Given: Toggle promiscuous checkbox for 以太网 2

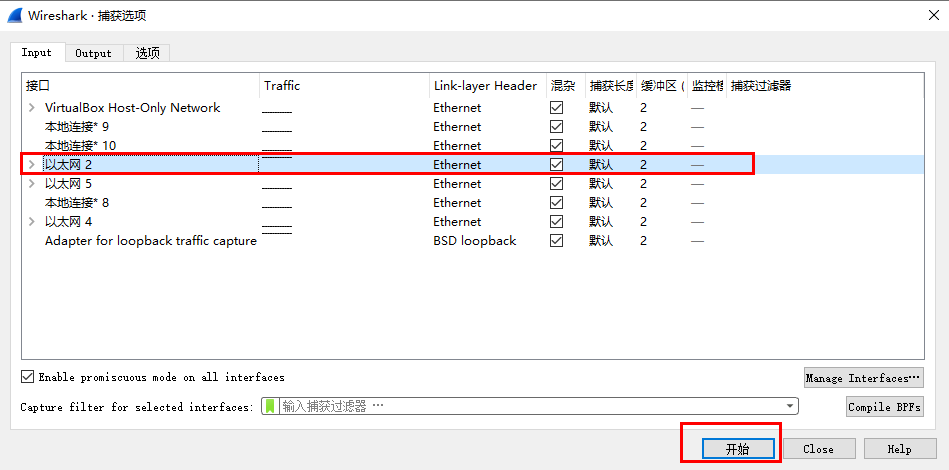Looking at the screenshot, I should (556, 165).
